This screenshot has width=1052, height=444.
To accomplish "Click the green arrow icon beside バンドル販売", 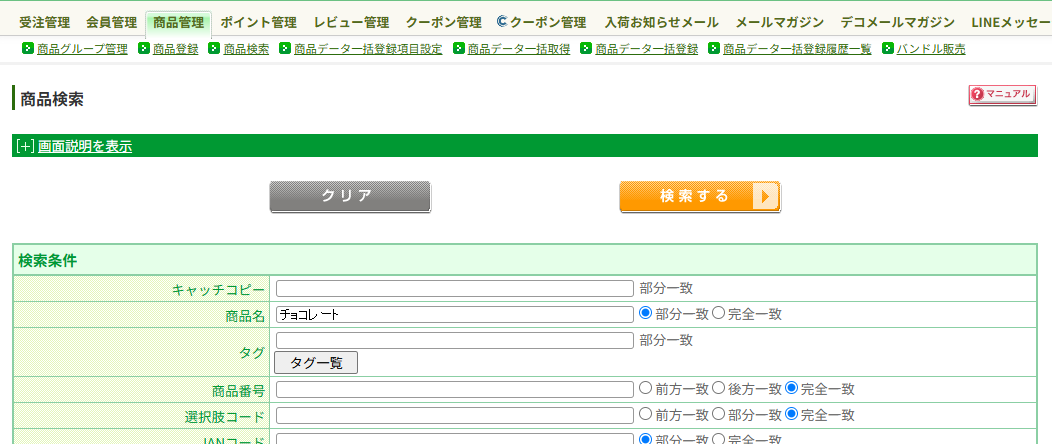I will coord(888,48).
